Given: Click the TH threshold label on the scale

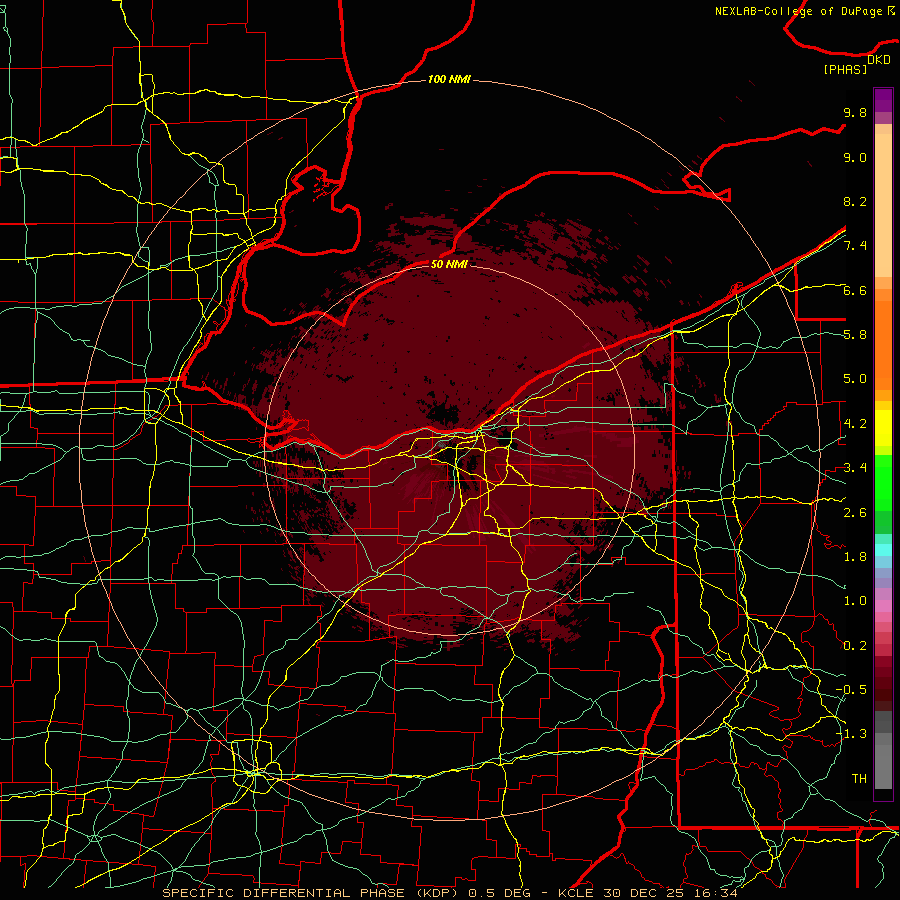Looking at the screenshot, I should (859, 779).
